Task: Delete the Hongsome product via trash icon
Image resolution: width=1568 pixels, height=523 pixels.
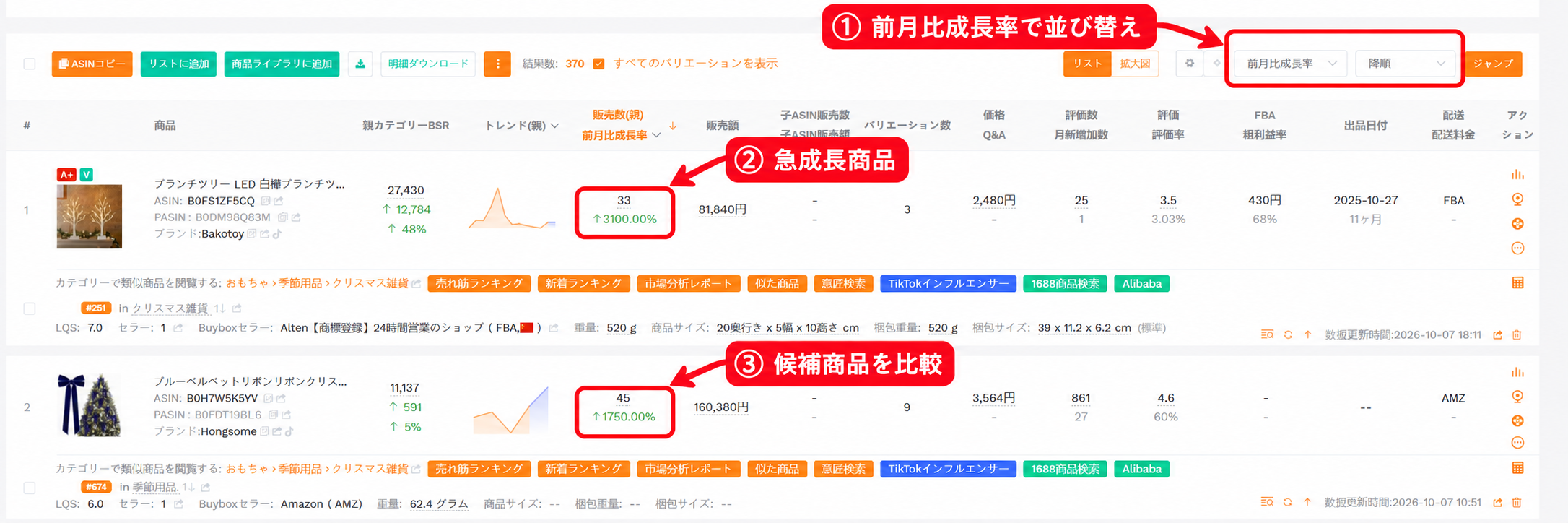Action: coord(1517,503)
